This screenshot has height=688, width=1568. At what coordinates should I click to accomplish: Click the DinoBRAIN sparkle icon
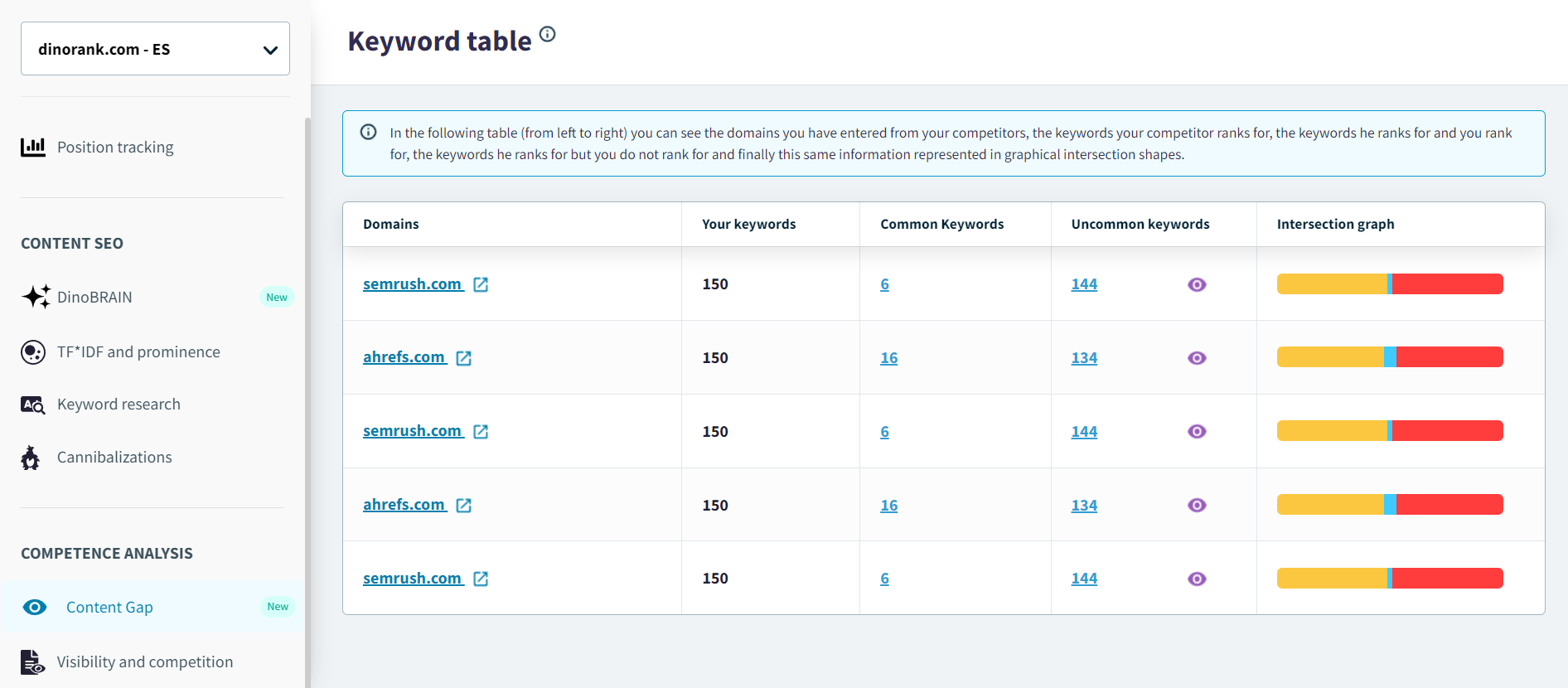tap(36, 297)
